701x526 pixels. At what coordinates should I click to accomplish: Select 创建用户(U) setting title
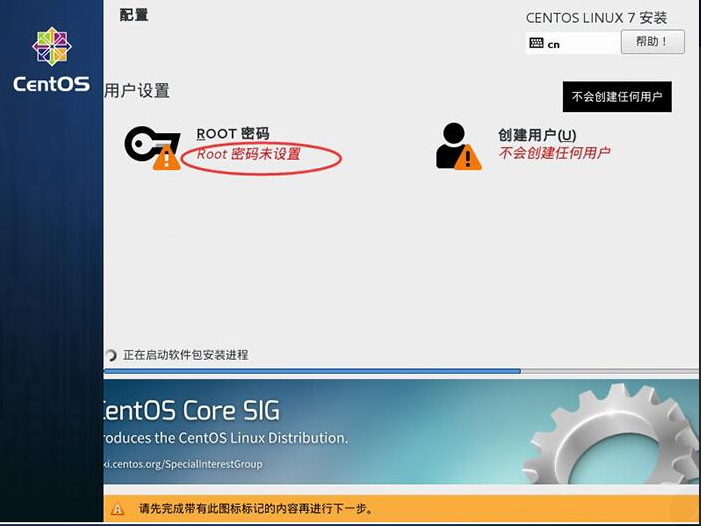coord(537,135)
